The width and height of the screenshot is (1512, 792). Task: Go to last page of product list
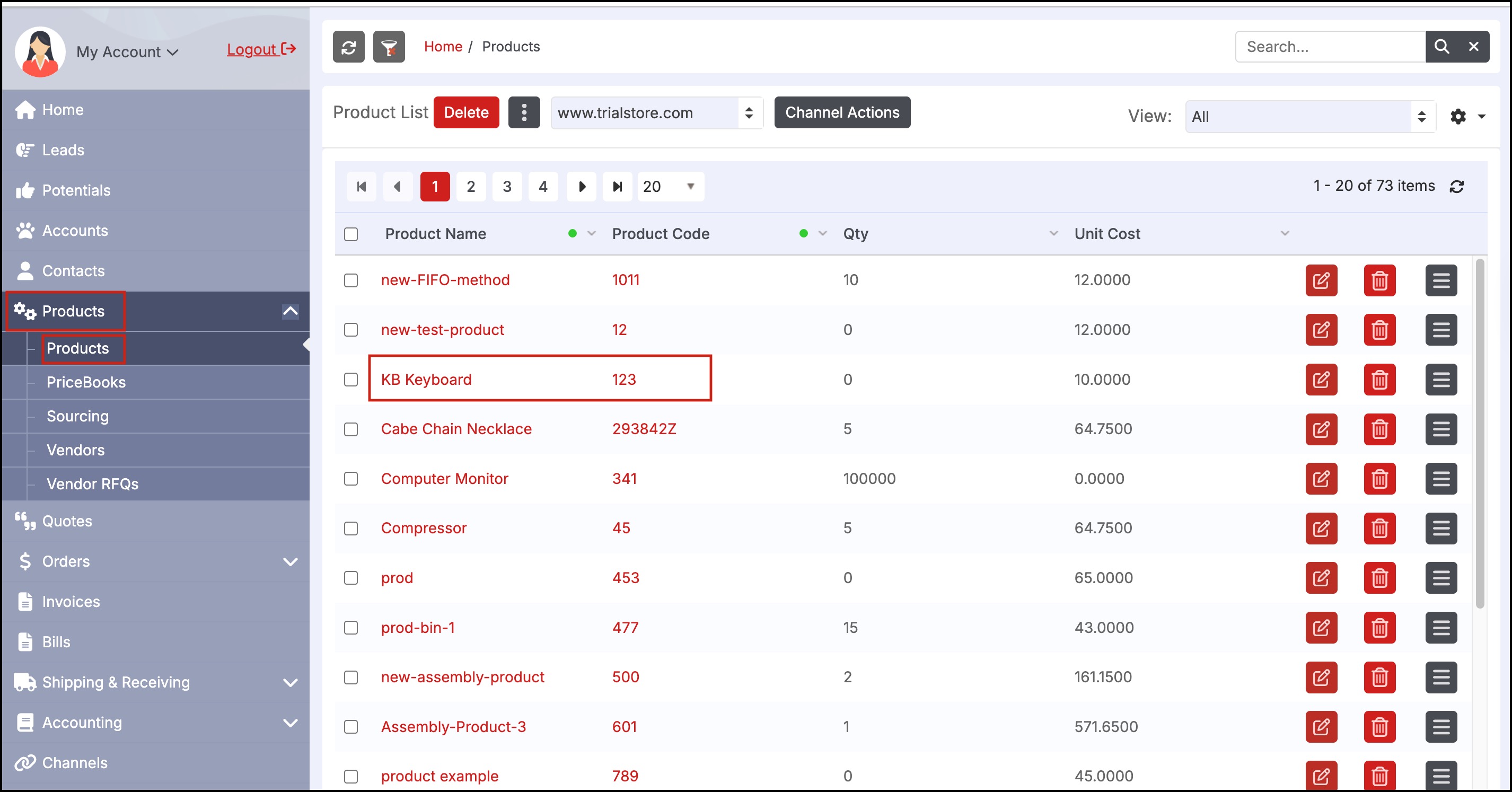point(617,187)
